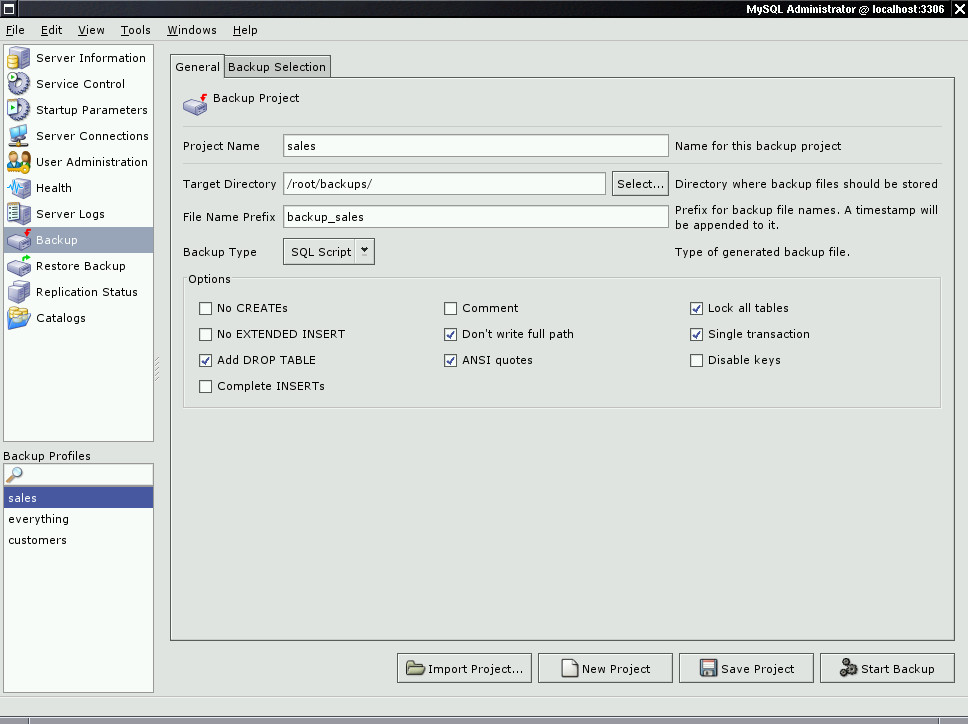Uncheck the Add DROP TABLE option
968x724 pixels.
pos(206,360)
